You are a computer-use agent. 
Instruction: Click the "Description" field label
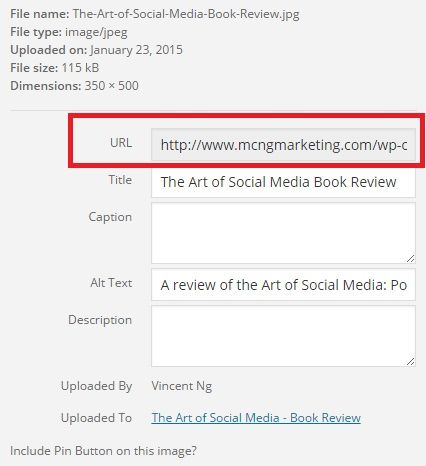100,320
